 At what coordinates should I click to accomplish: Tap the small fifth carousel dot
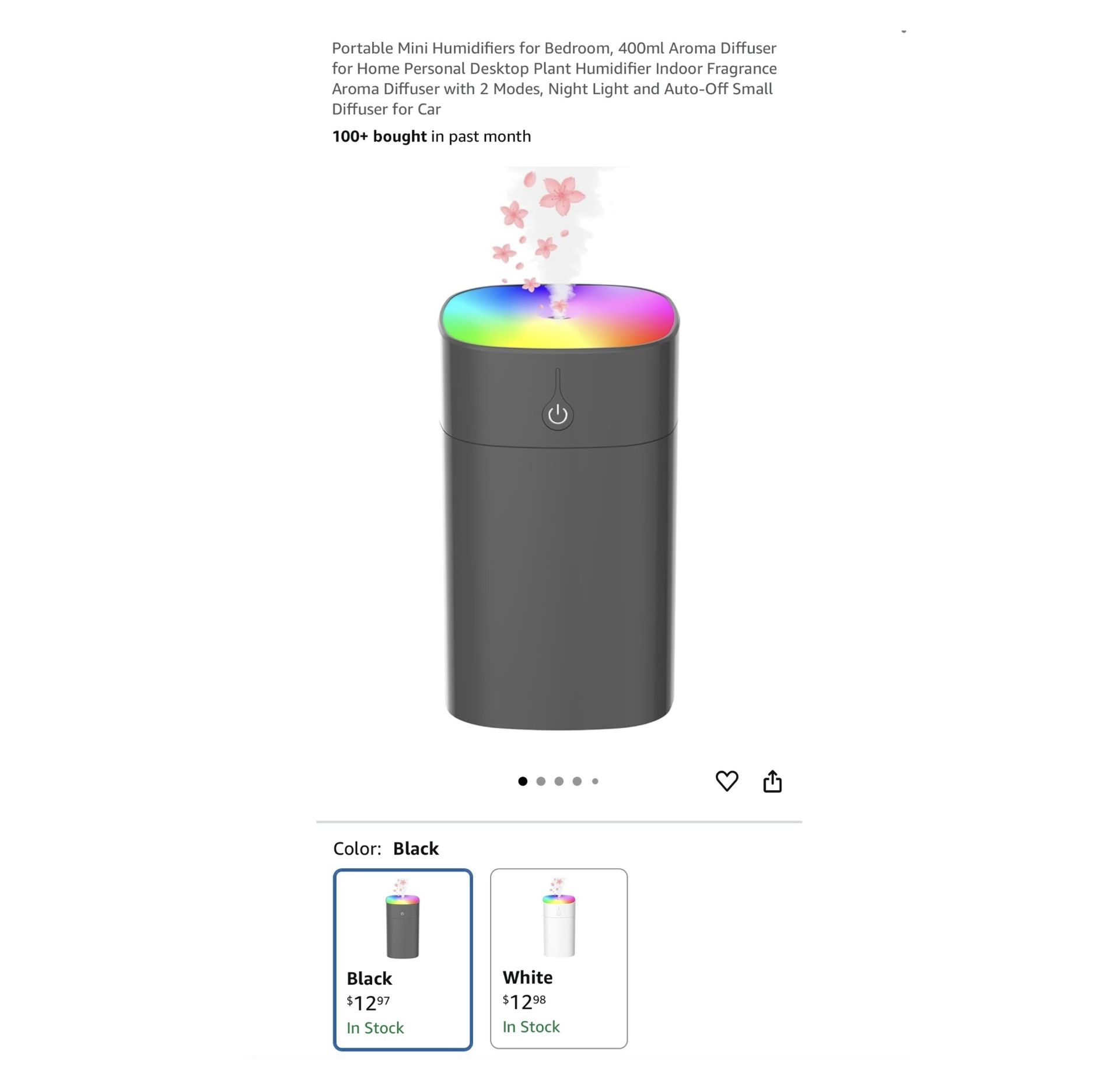point(595,781)
